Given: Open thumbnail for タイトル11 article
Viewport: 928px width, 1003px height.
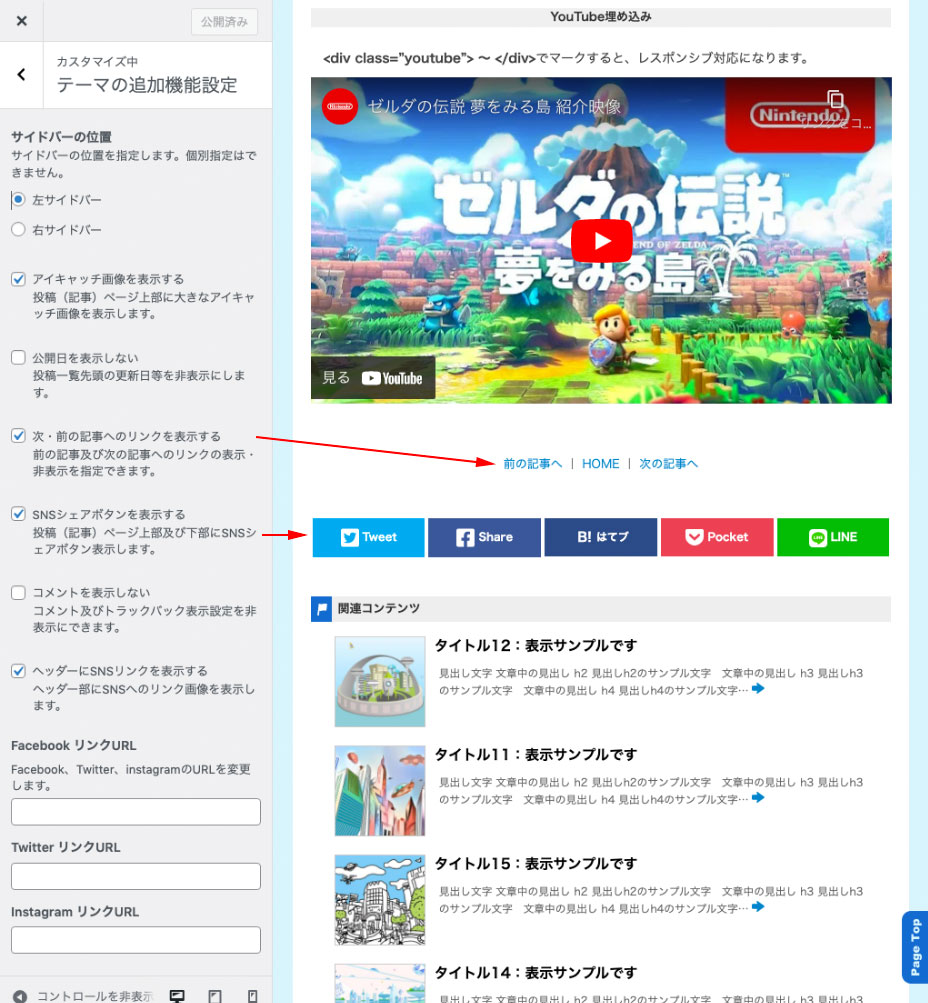Looking at the screenshot, I should pos(380,791).
